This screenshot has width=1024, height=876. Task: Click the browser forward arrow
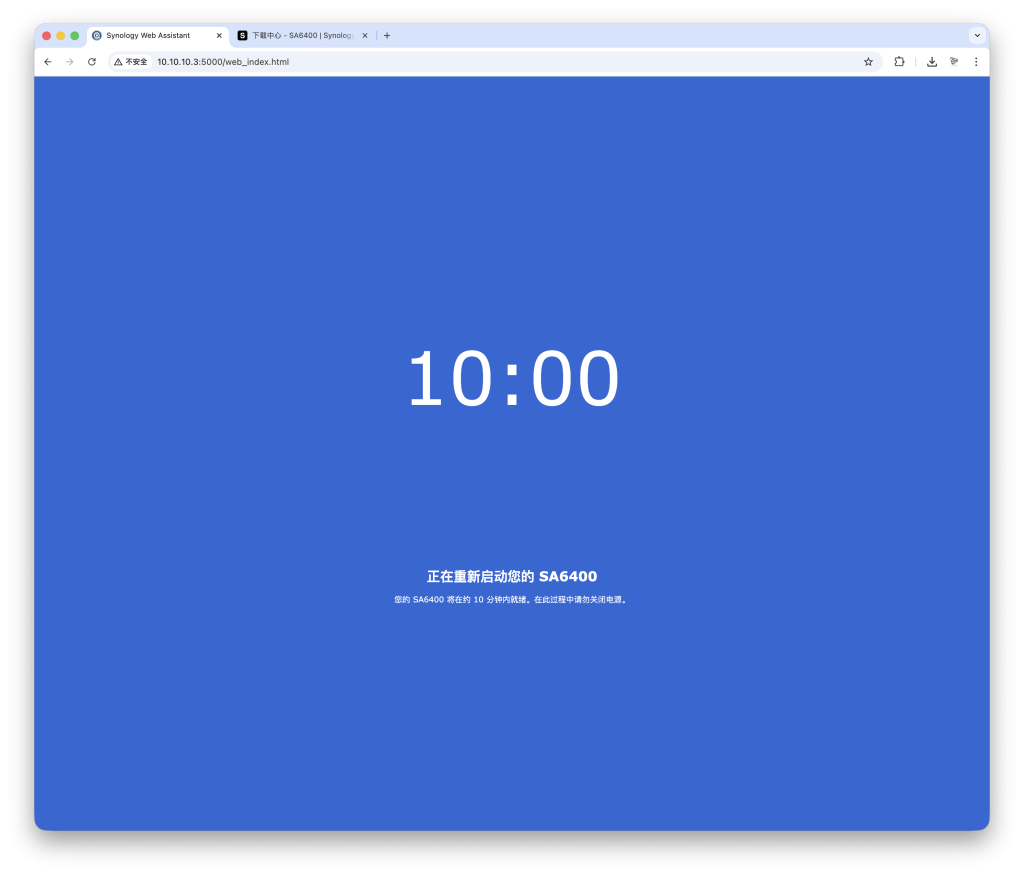(70, 62)
